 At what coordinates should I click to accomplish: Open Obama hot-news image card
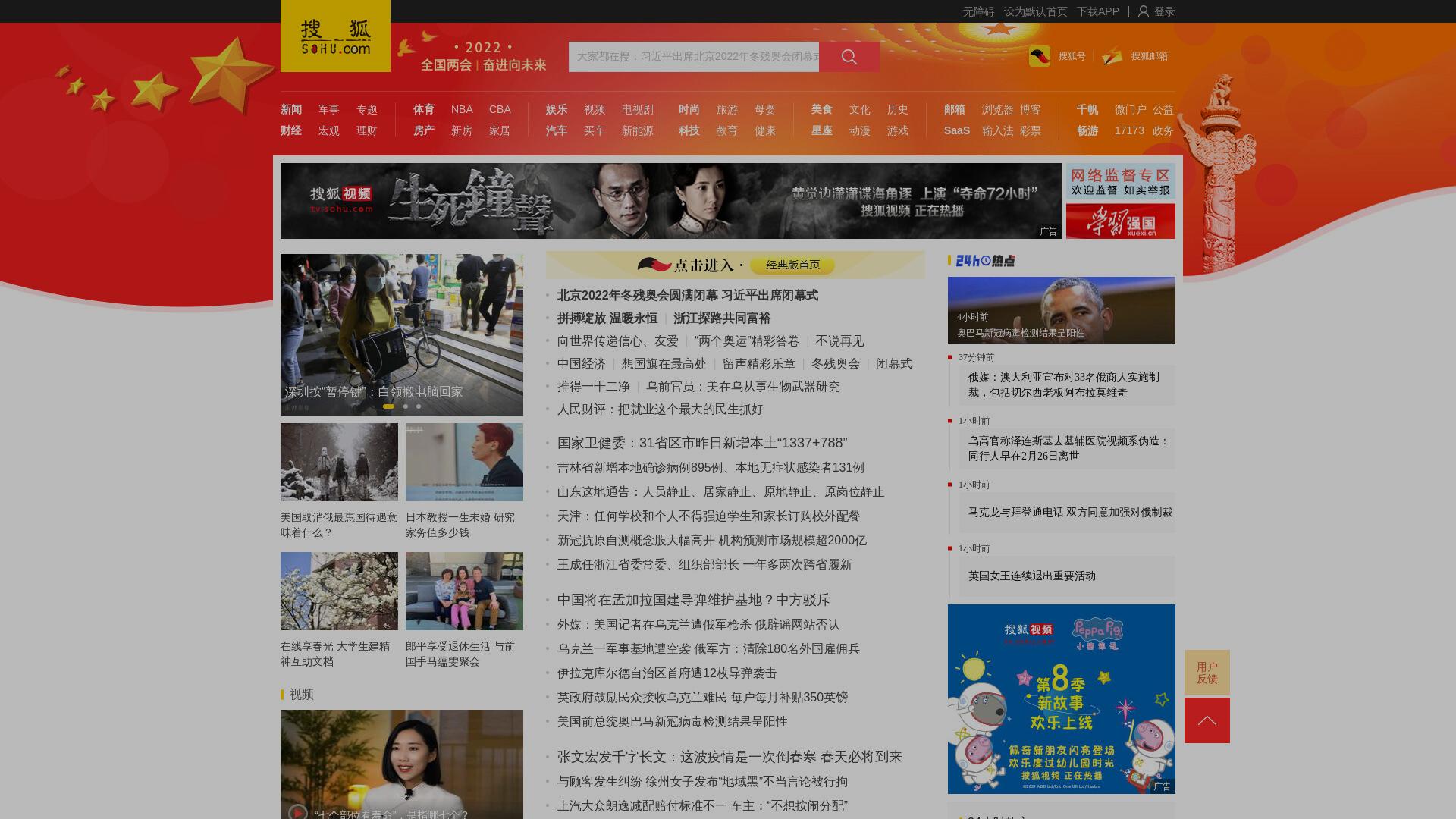click(x=1062, y=310)
